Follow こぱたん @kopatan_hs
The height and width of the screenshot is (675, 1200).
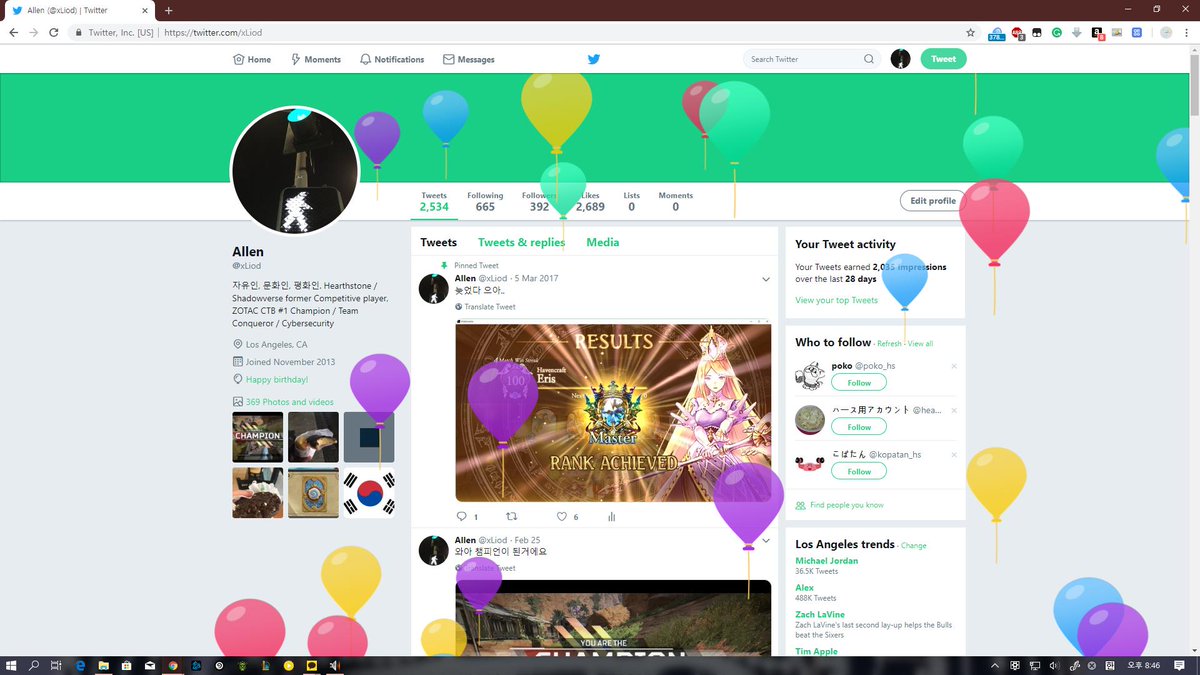(x=859, y=471)
